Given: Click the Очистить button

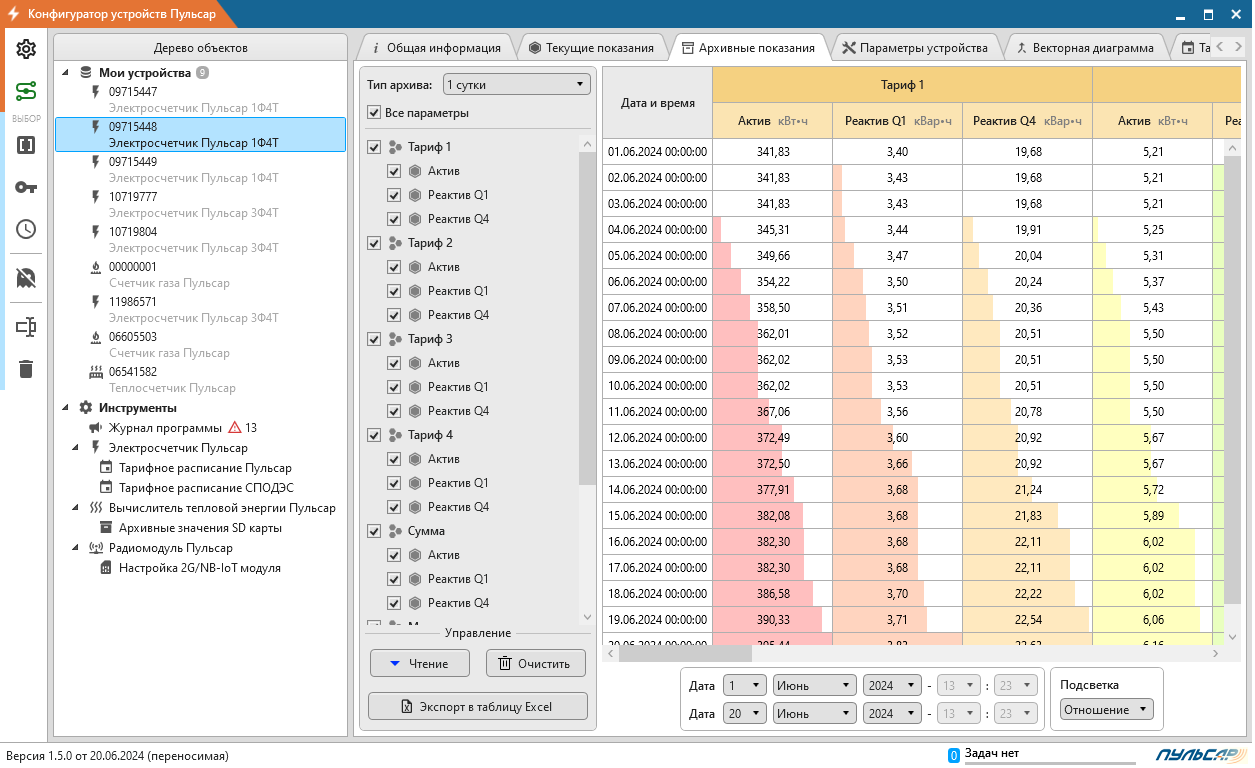Looking at the screenshot, I should coord(535,663).
